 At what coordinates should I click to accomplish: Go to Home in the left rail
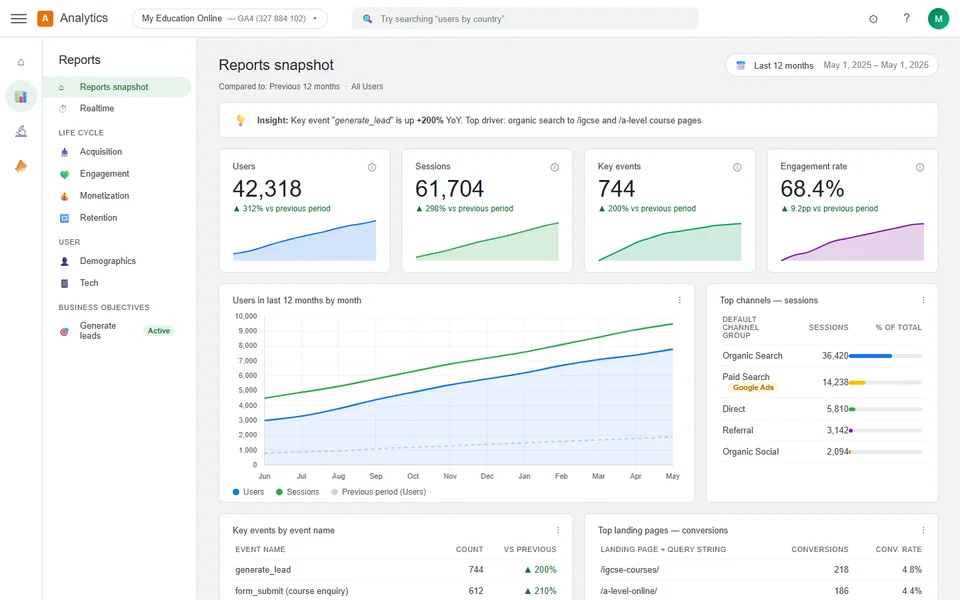click(x=21, y=62)
